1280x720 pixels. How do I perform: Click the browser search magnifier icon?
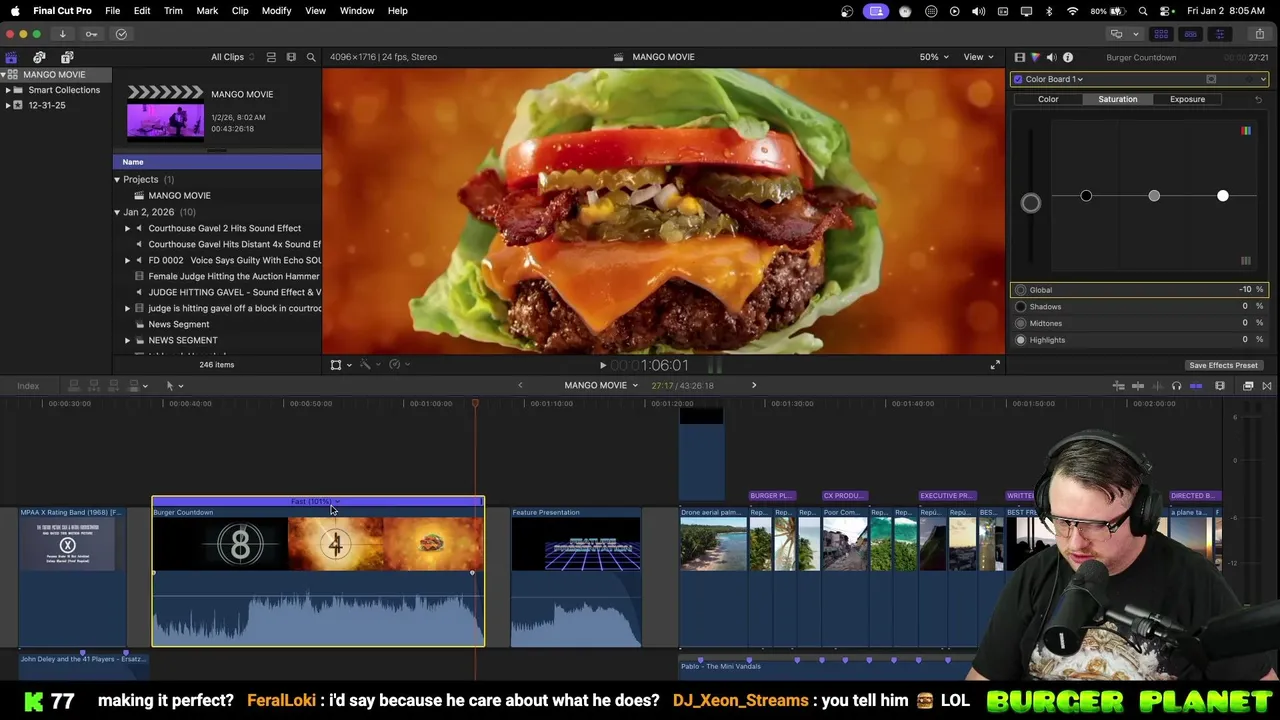[311, 57]
